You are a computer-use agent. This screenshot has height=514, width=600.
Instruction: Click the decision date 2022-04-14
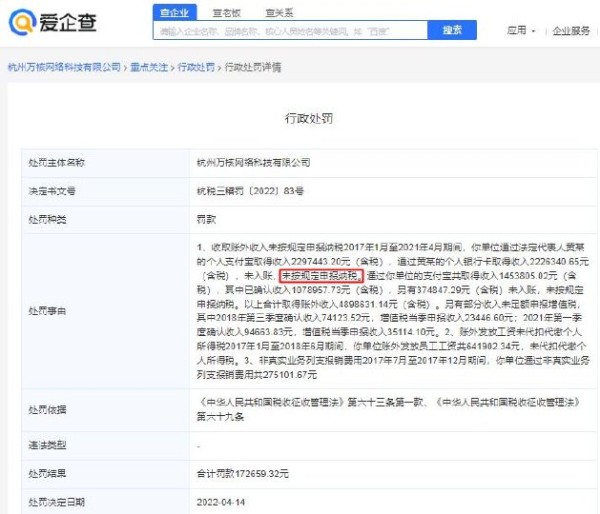click(219, 501)
